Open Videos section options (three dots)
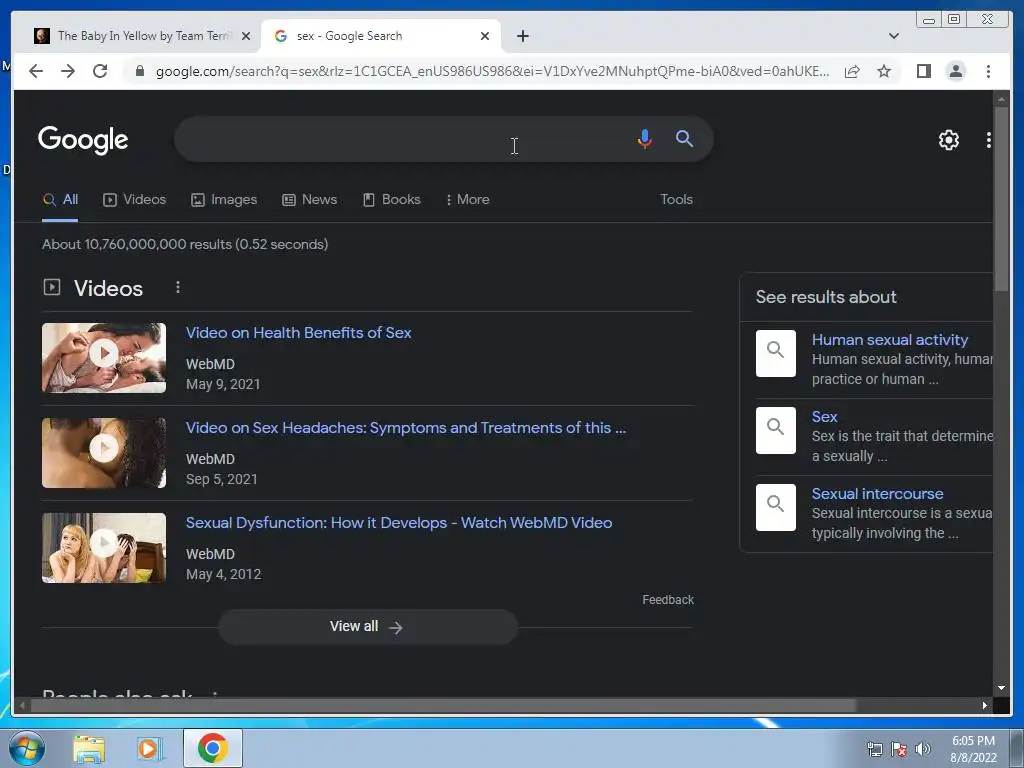1024x768 pixels. tap(178, 287)
